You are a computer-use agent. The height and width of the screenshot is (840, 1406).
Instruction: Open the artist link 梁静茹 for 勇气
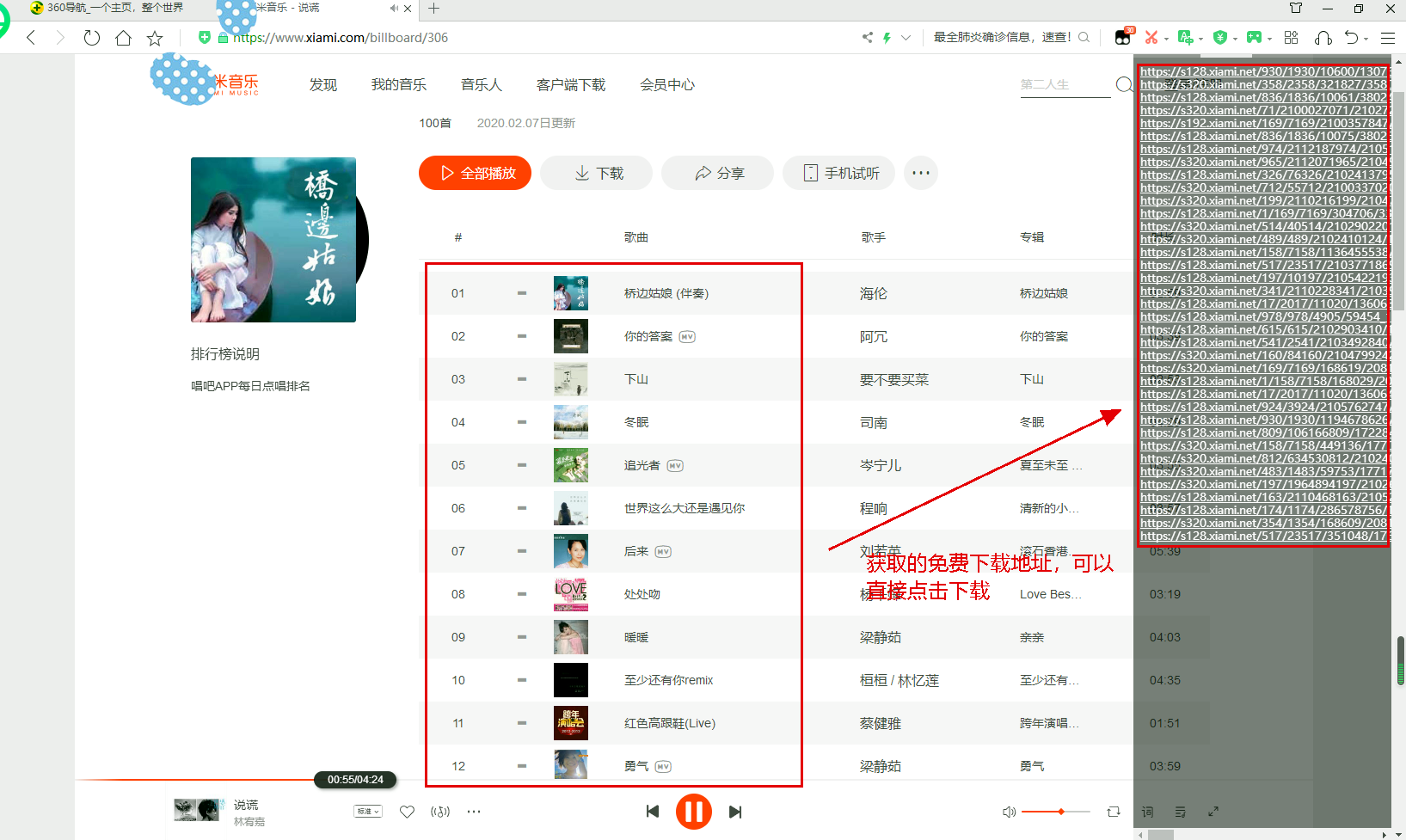(881, 766)
